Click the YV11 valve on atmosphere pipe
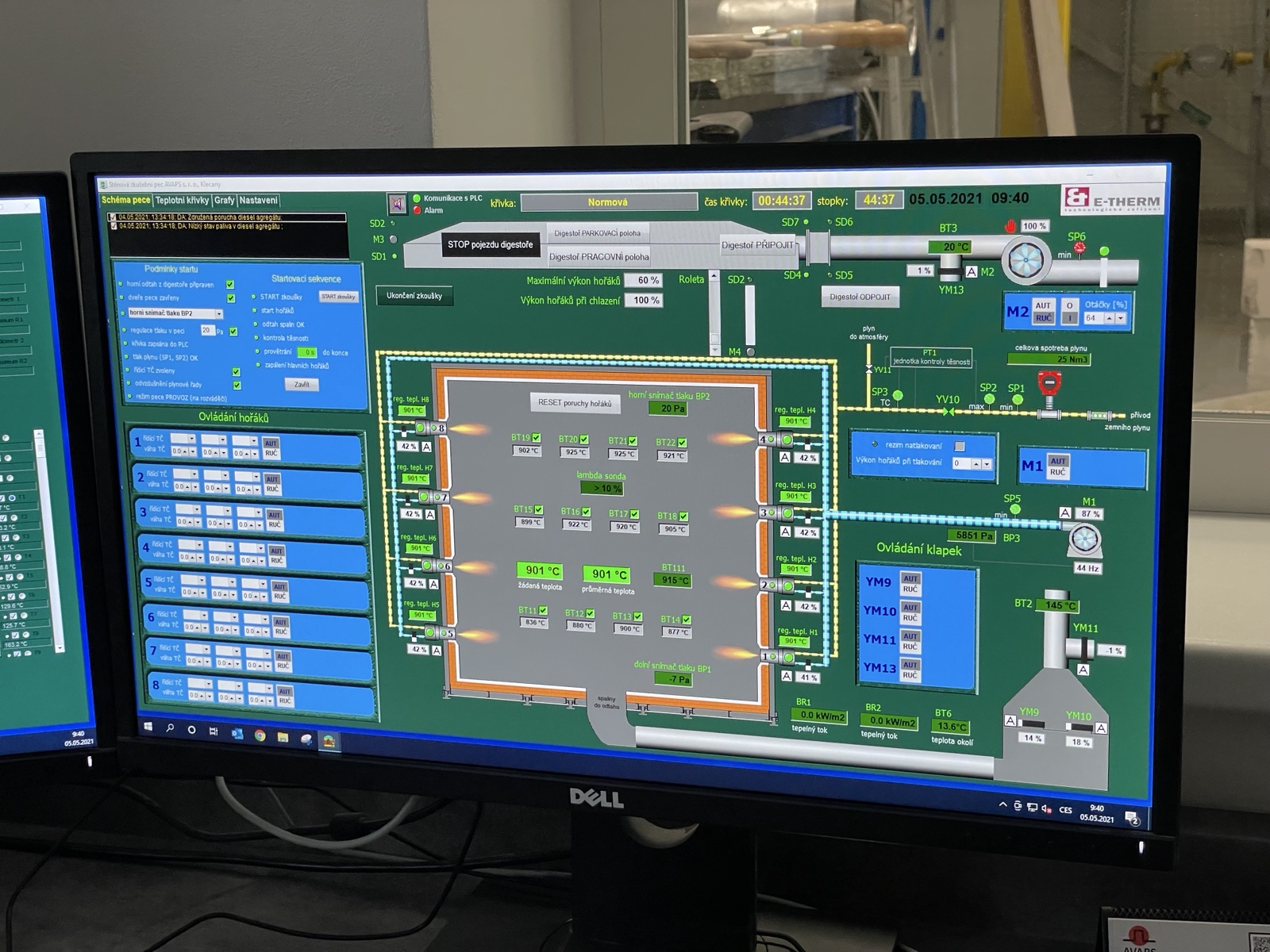This screenshot has height=952, width=1270. [x=868, y=369]
